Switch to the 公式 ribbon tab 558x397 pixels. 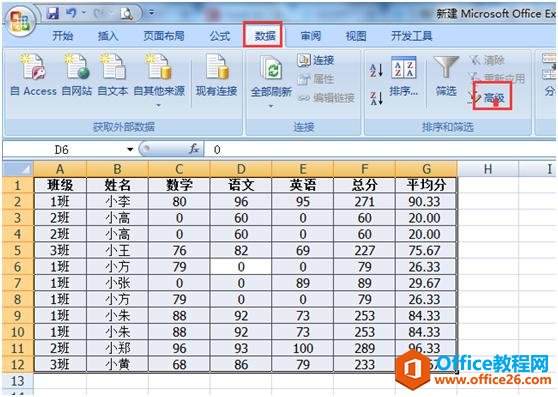(x=220, y=36)
